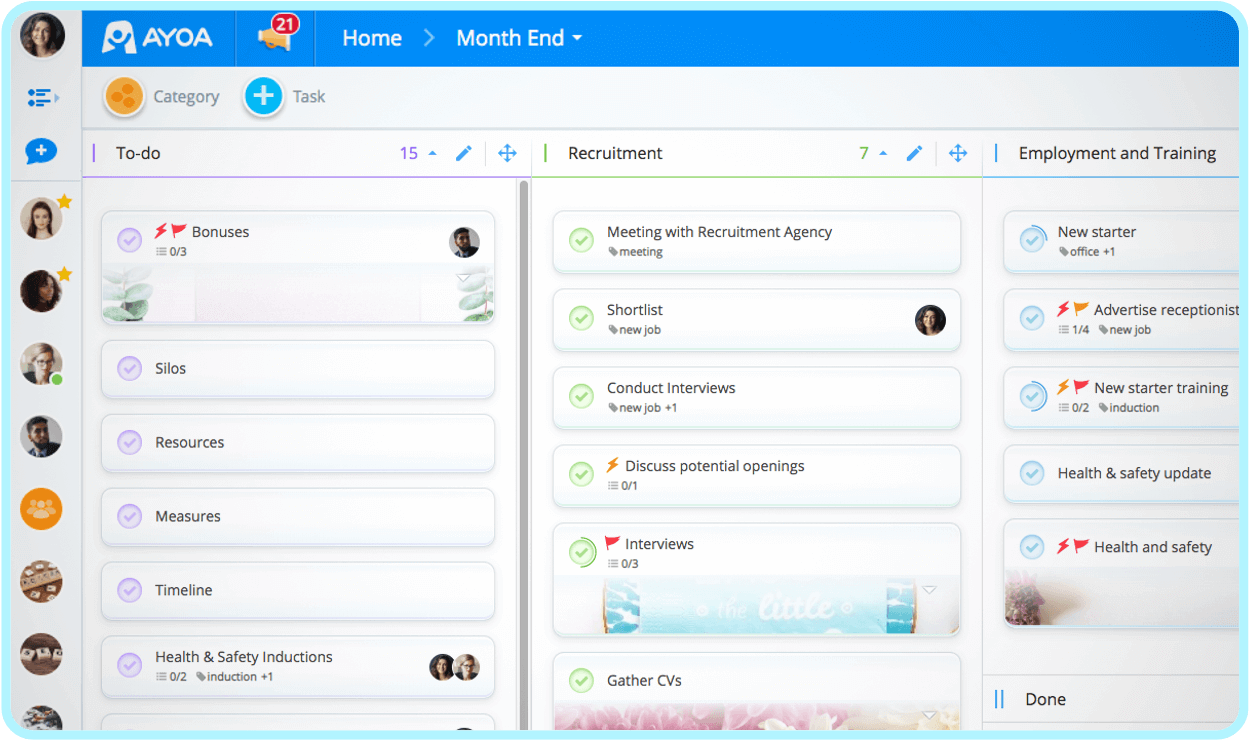Viewport: 1250px width, 740px height.
Task: Click the red flag on Bonuses task
Action: click(179, 231)
